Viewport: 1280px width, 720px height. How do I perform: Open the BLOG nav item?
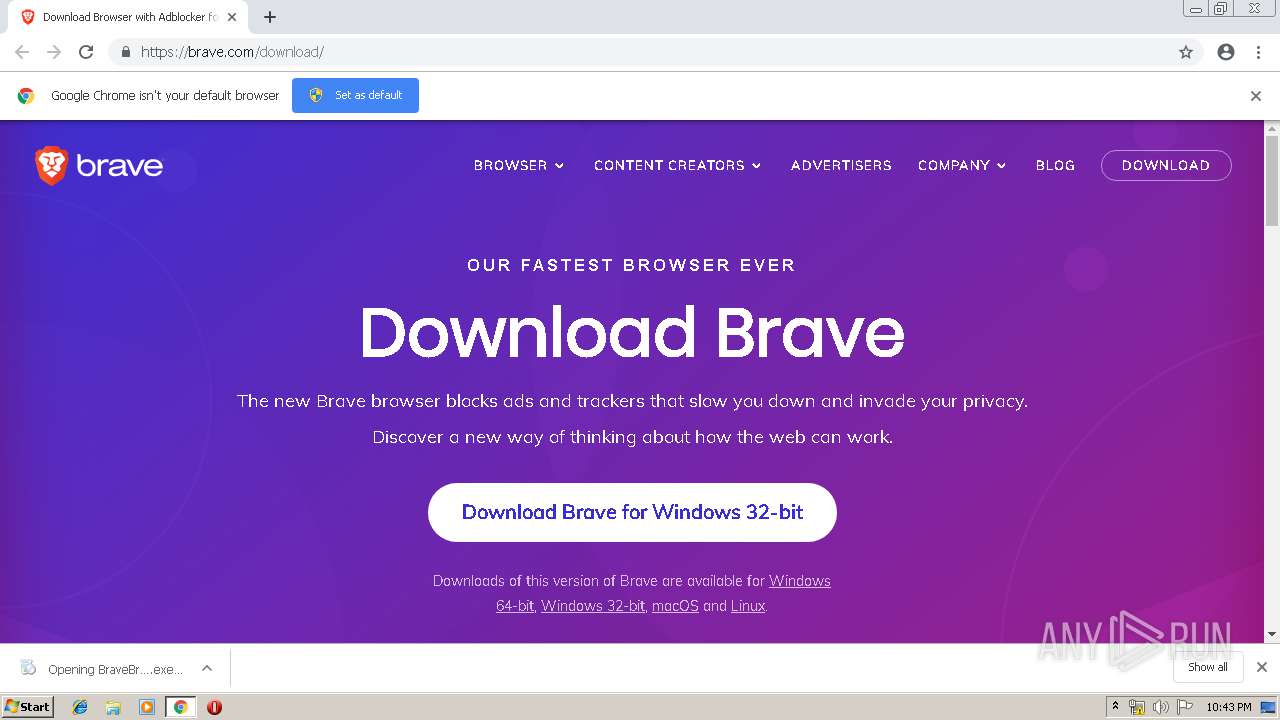pos(1055,165)
